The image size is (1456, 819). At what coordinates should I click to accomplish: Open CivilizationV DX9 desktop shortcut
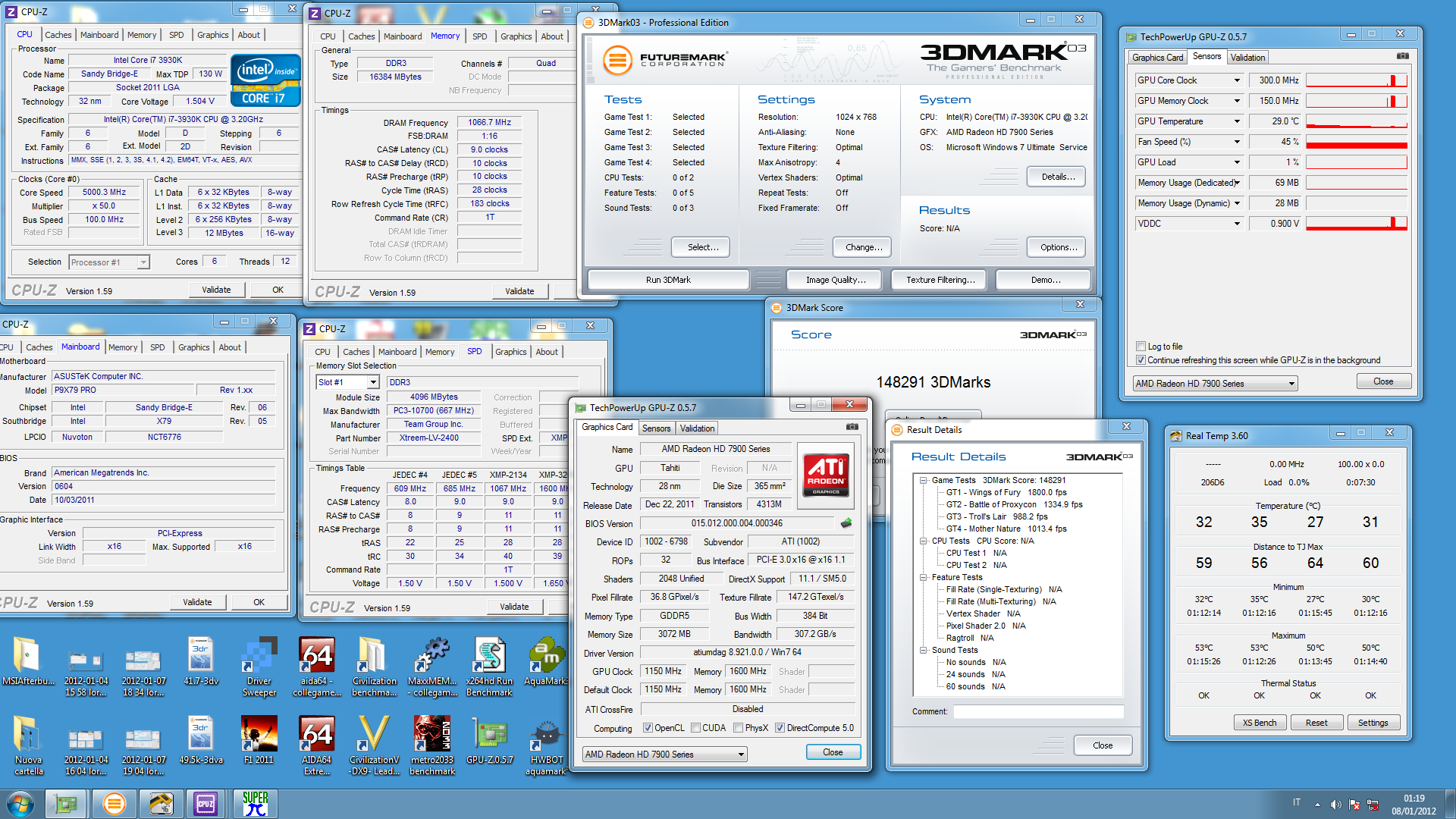click(x=374, y=745)
